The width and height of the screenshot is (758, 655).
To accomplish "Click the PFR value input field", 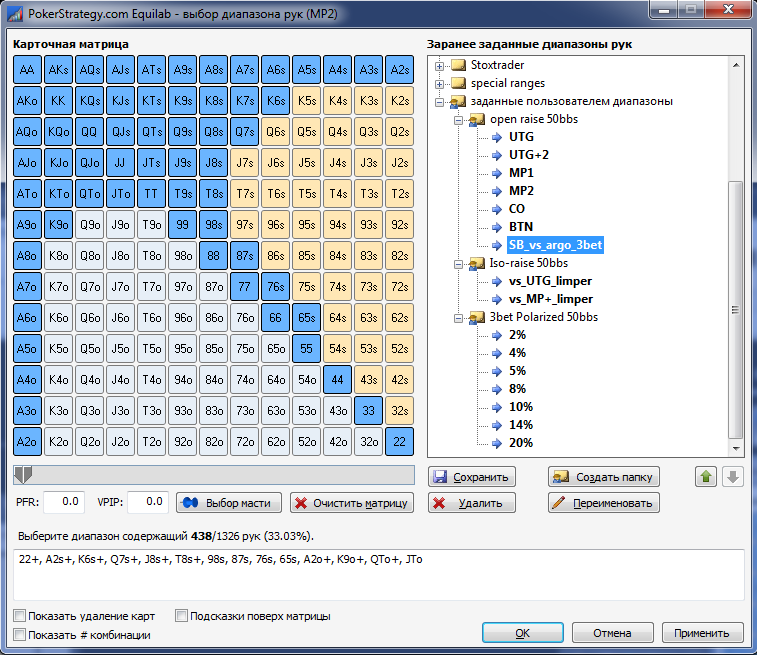I will point(64,502).
